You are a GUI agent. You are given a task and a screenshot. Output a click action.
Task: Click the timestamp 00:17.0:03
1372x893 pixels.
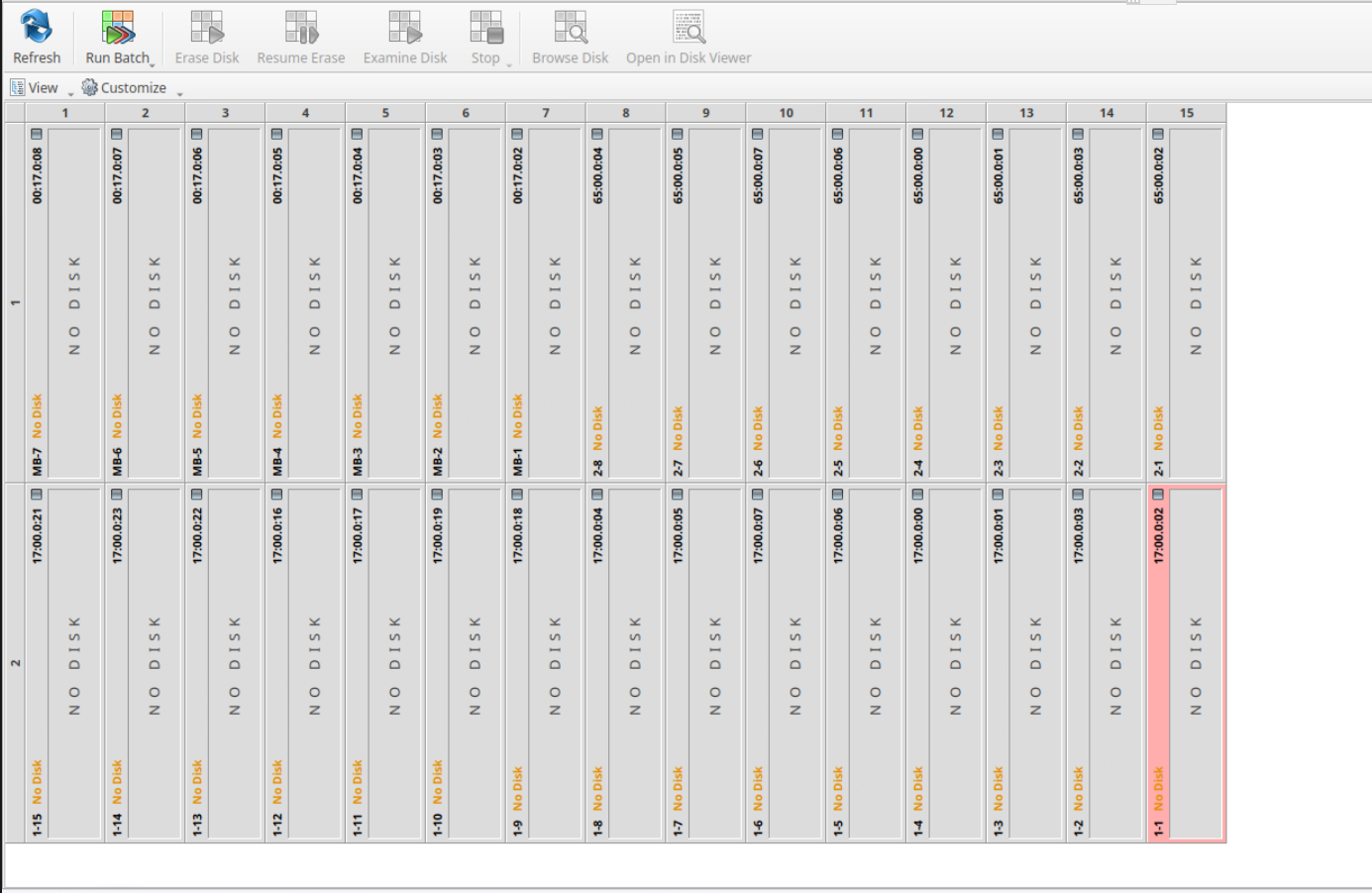437,176
